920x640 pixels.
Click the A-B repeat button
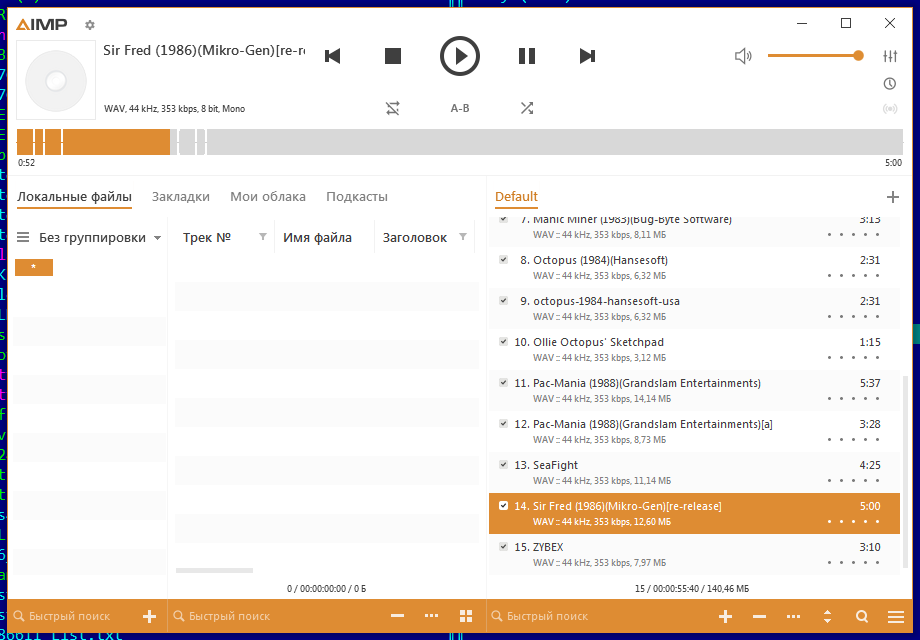pyautogui.click(x=460, y=108)
